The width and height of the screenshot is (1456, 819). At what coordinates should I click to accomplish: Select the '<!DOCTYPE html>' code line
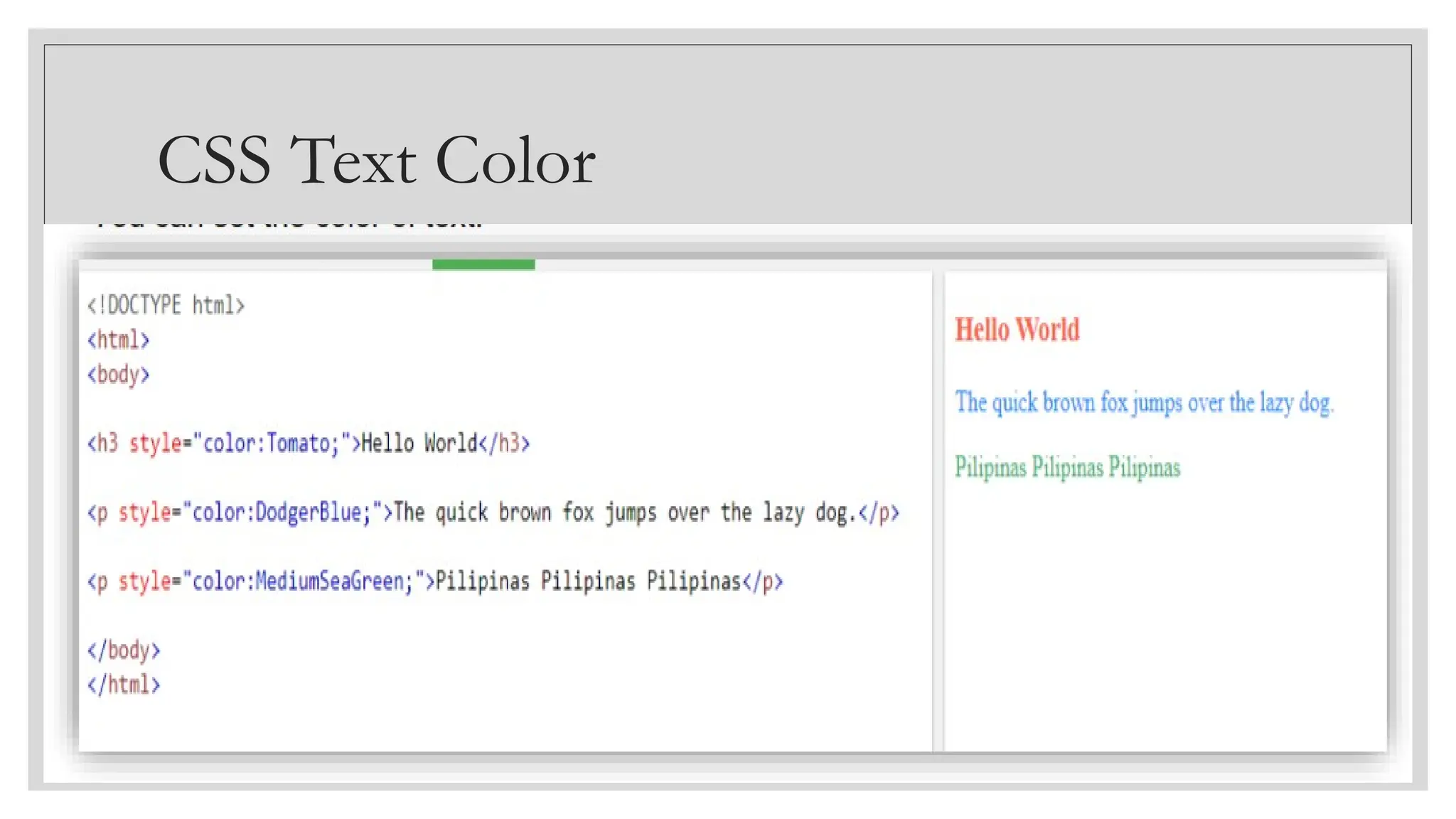pyautogui.click(x=166, y=306)
